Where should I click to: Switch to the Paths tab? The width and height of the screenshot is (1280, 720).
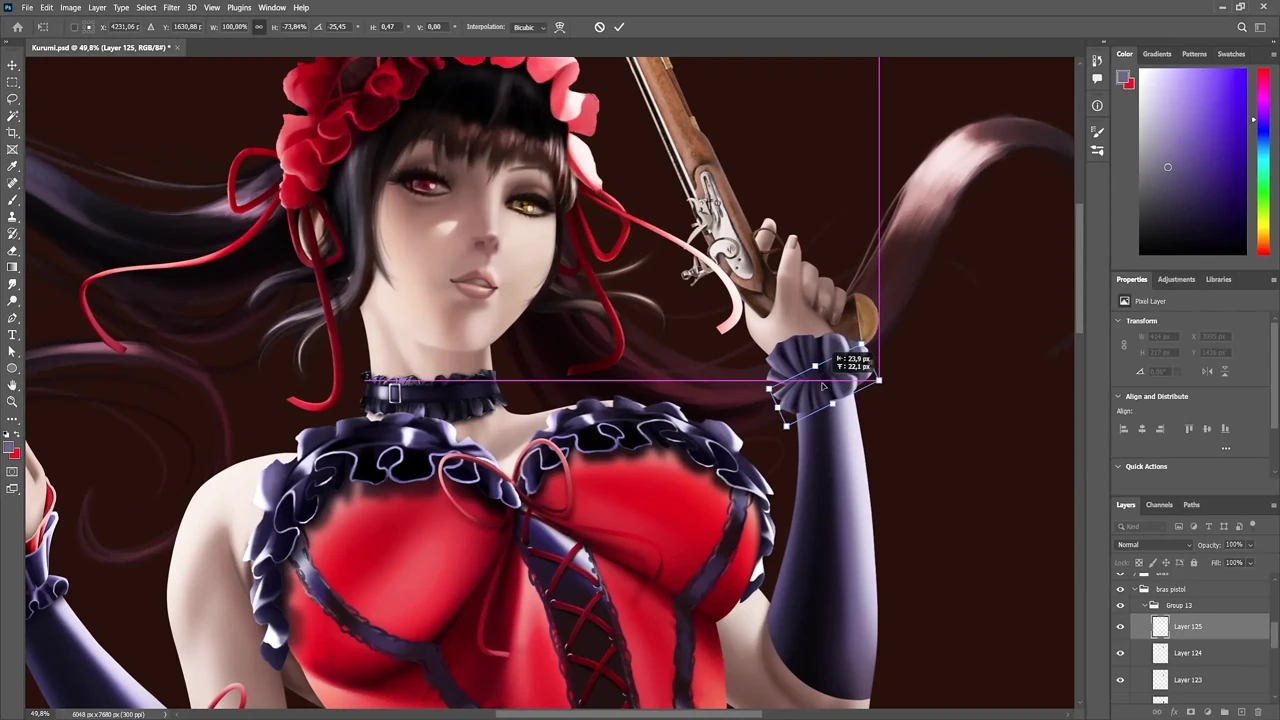[x=1191, y=505]
